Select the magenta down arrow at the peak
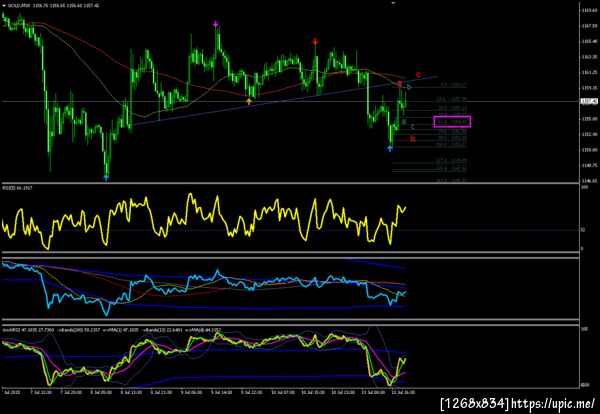The height and width of the screenshot is (414, 600). [216, 24]
